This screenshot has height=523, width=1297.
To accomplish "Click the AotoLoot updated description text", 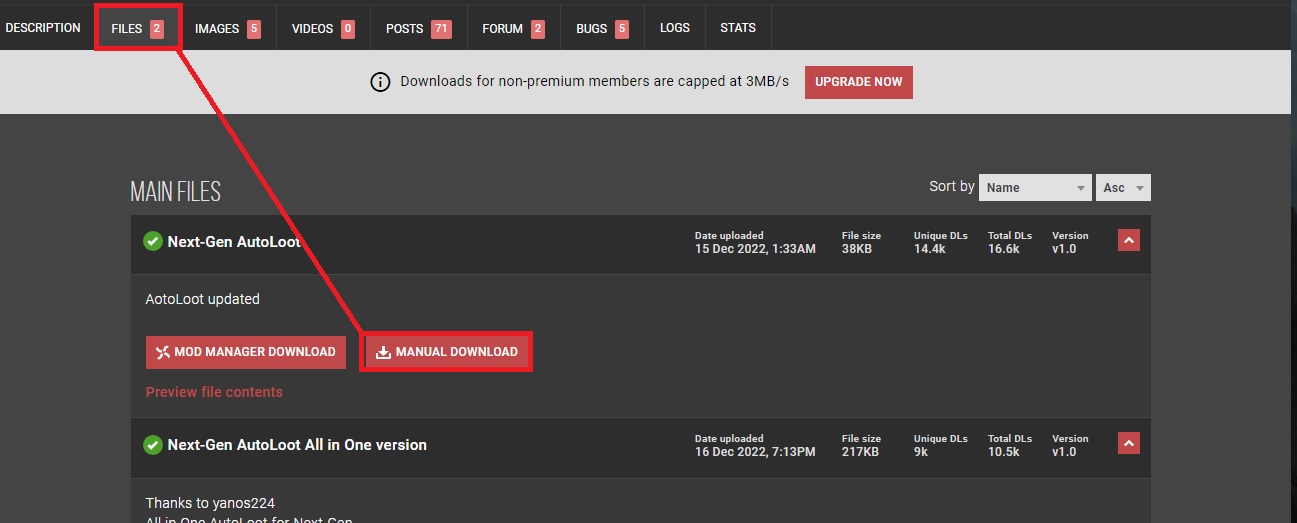I will [203, 299].
